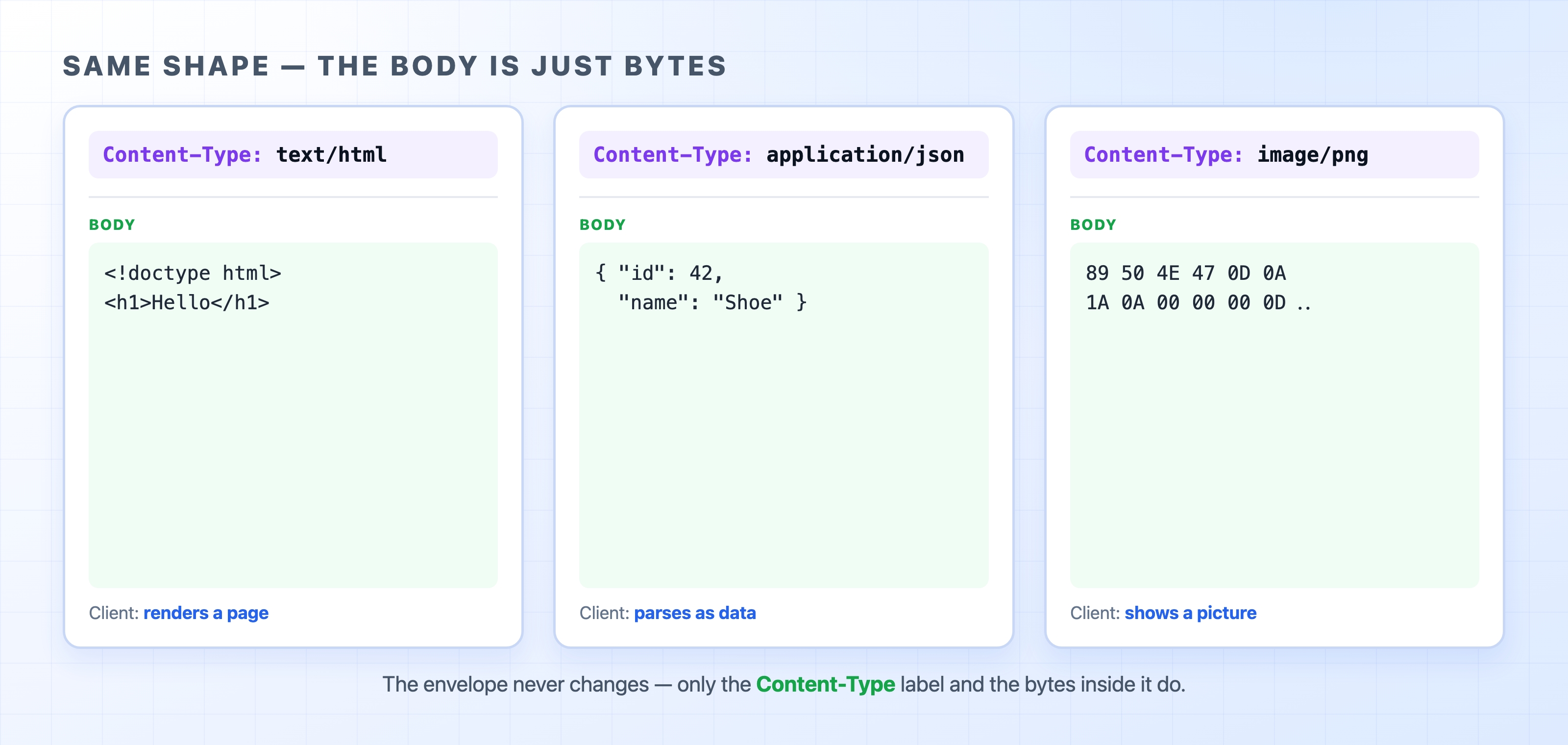This screenshot has height=745, width=1568.
Task: Click "parses as data" client text
Action: point(694,613)
